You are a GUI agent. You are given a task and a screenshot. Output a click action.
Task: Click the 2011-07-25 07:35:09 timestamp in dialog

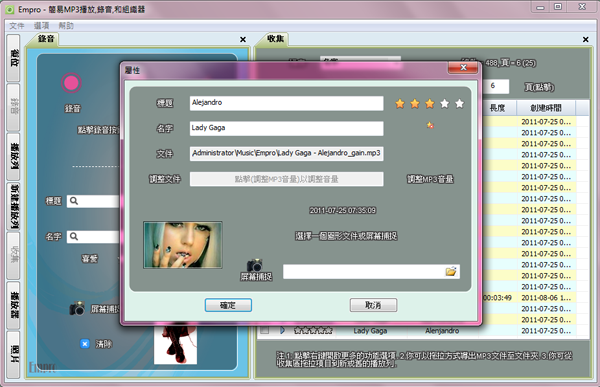pyautogui.click(x=342, y=210)
